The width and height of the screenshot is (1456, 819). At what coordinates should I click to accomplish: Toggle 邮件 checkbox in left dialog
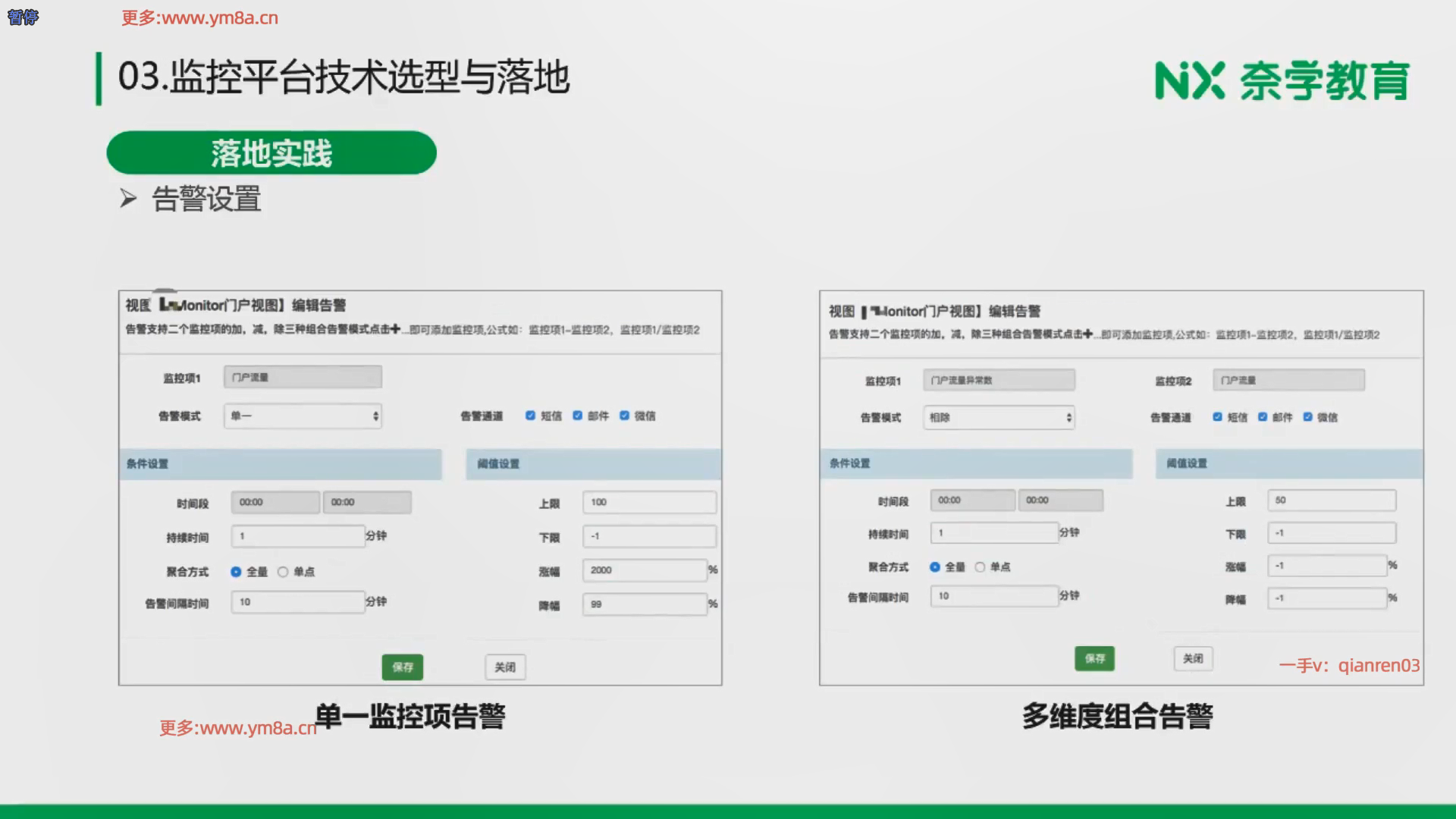[577, 416]
